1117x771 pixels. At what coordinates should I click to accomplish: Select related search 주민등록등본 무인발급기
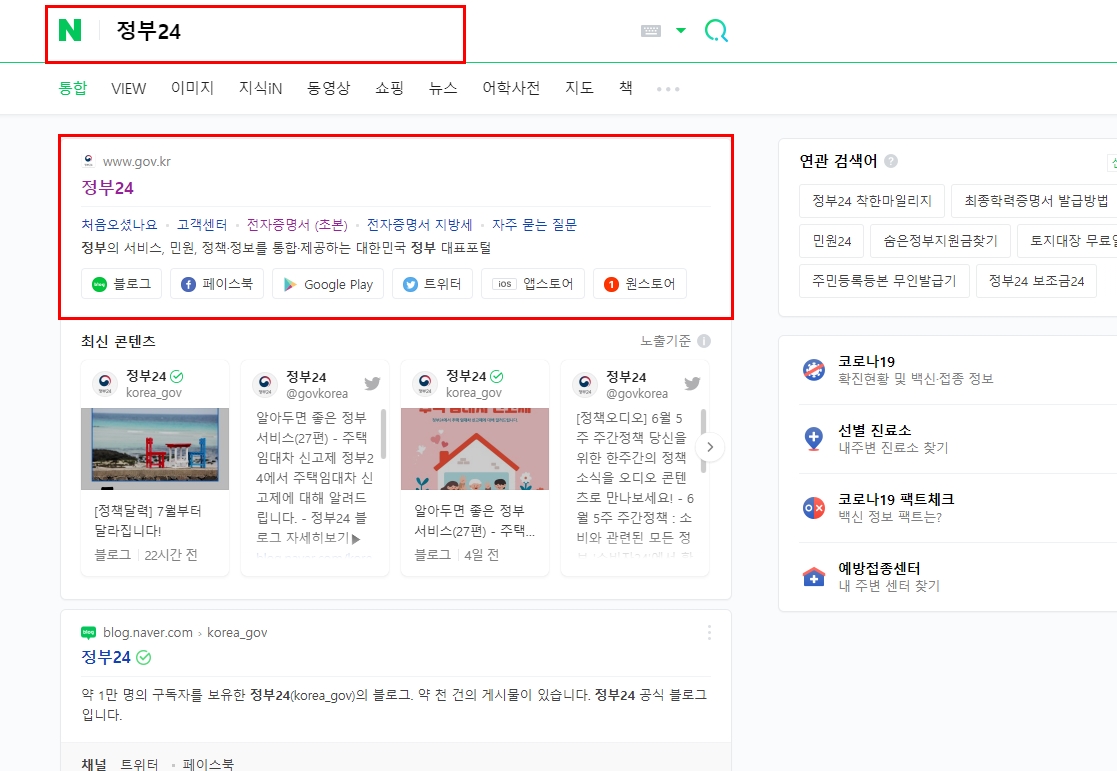tap(884, 281)
